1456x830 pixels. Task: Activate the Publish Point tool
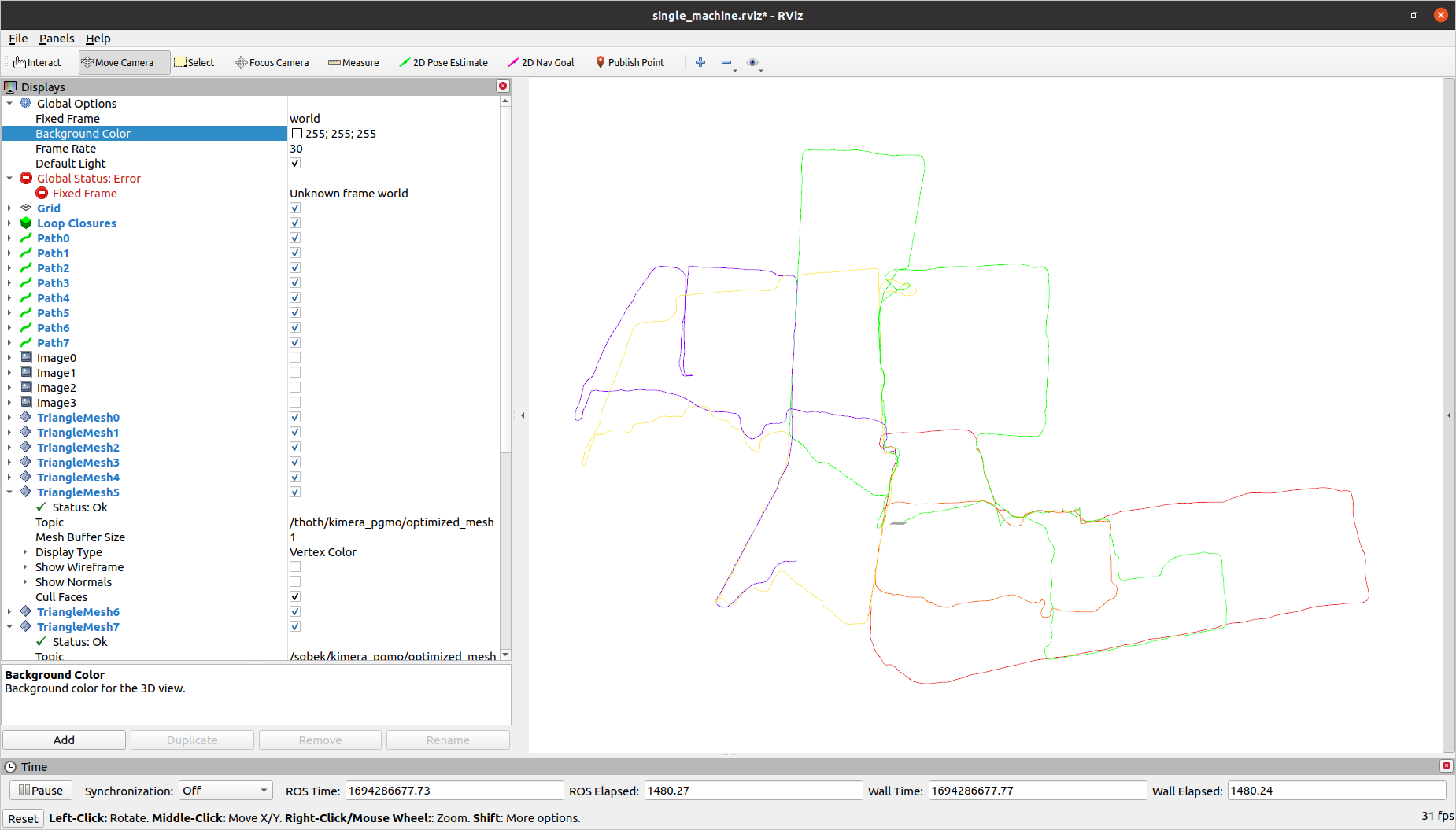point(630,62)
